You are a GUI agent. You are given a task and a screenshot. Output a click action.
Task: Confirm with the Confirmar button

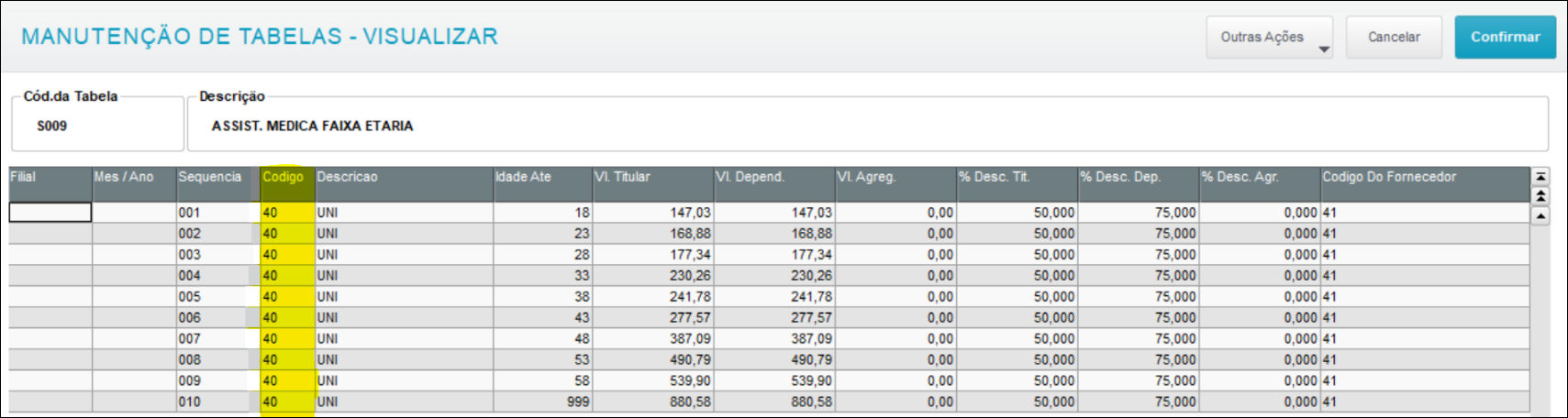[1505, 38]
